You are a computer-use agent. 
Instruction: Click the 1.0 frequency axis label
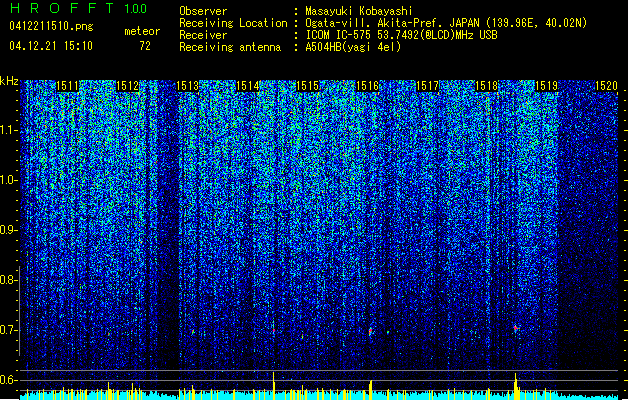(8, 180)
